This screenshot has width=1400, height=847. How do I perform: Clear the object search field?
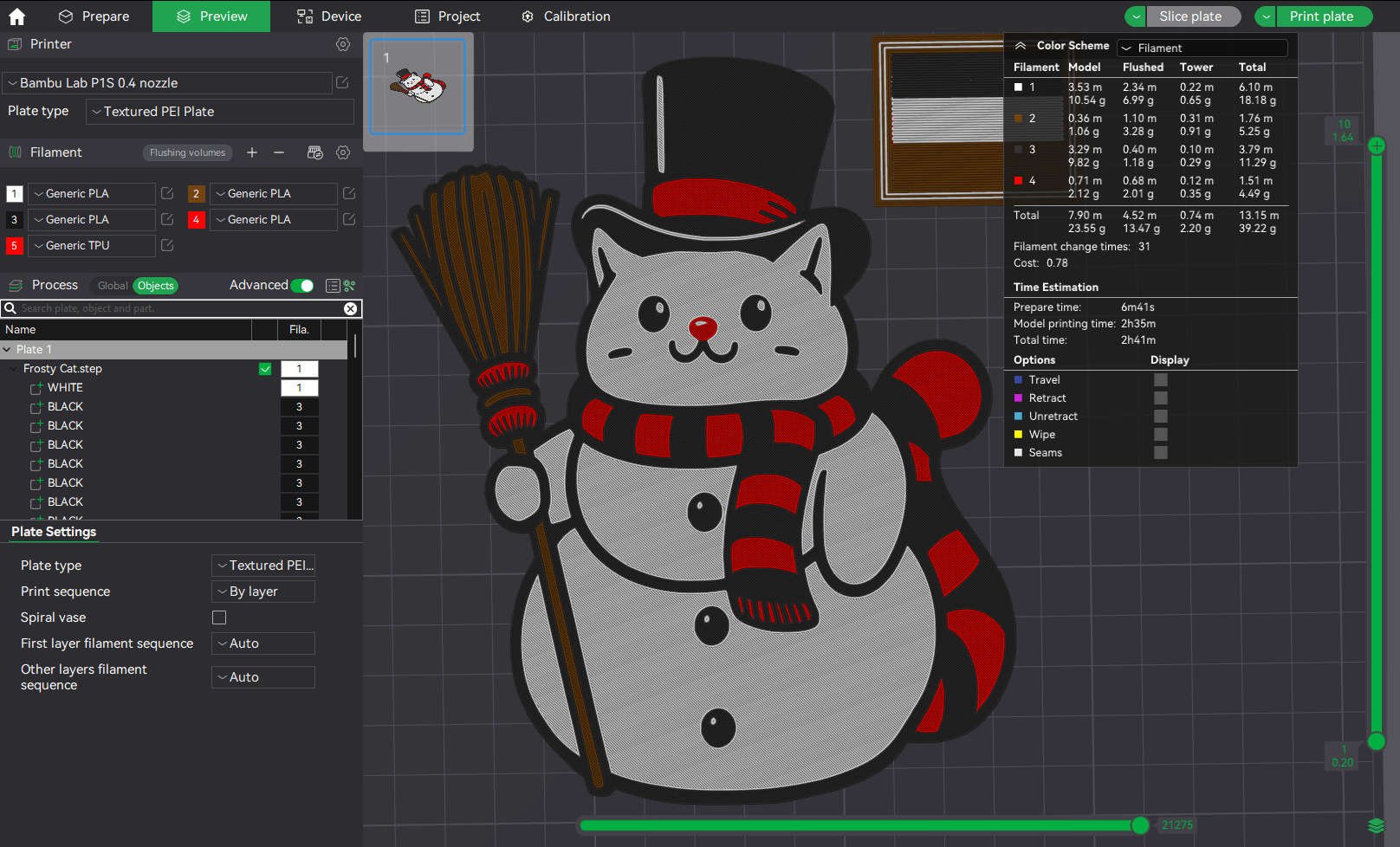point(350,308)
